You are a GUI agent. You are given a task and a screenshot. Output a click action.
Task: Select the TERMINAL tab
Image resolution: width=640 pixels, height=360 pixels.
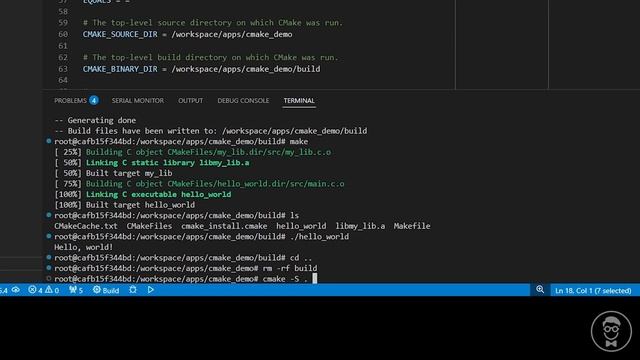click(x=299, y=100)
